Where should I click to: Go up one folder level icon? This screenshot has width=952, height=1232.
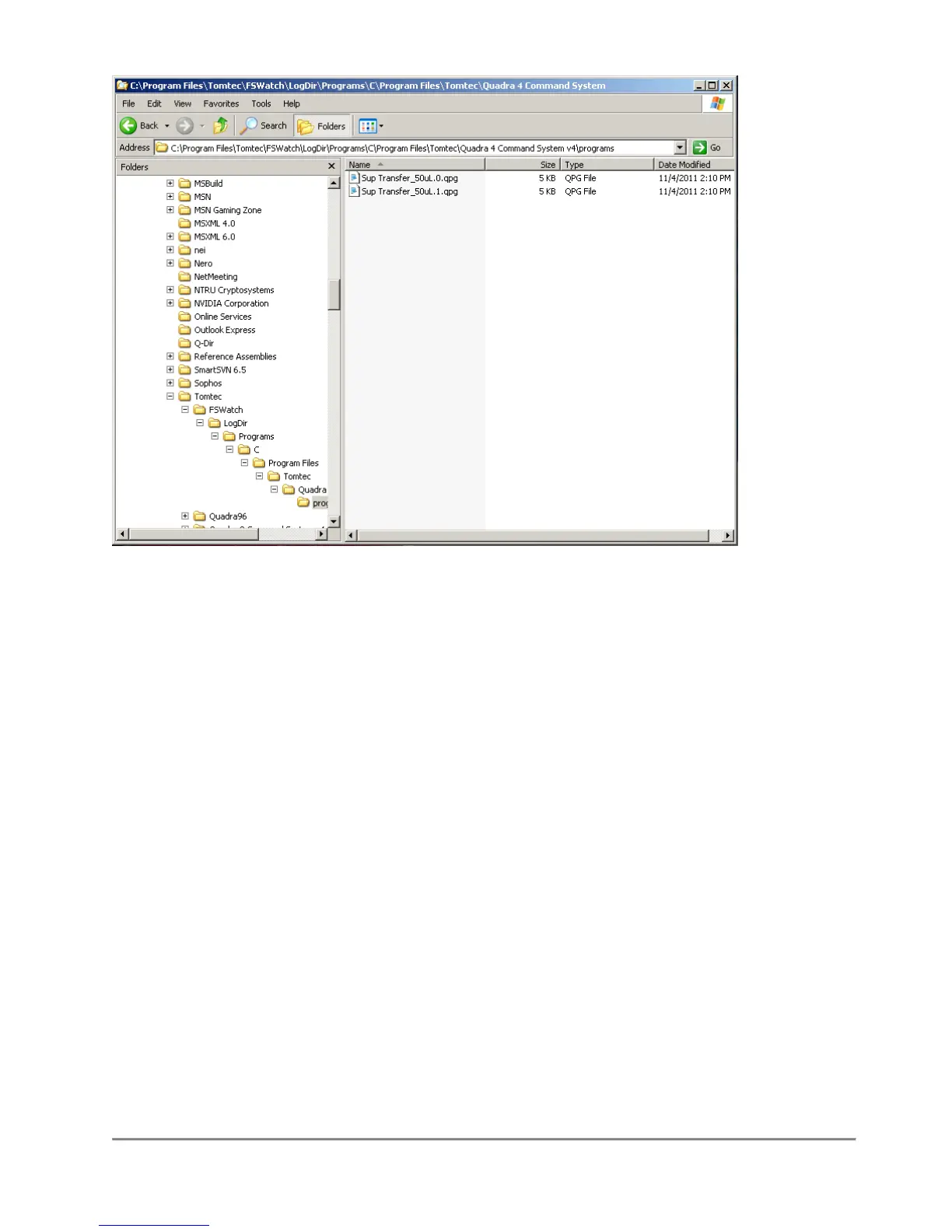(x=221, y=125)
